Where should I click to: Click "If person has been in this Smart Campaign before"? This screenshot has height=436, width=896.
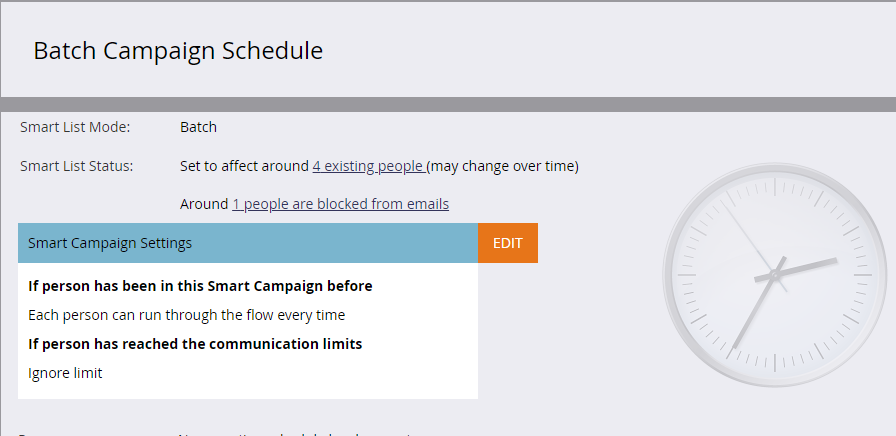pos(200,286)
